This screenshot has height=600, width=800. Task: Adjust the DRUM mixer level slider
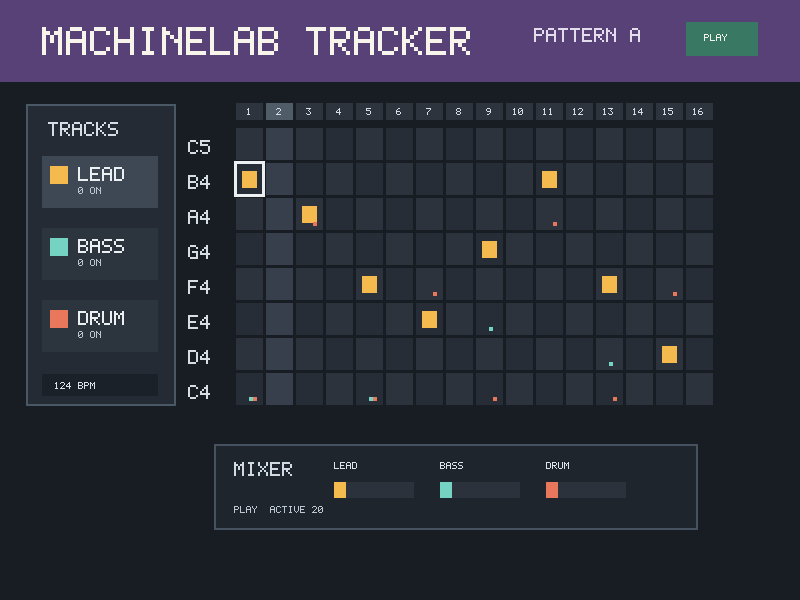pyautogui.click(x=586, y=490)
